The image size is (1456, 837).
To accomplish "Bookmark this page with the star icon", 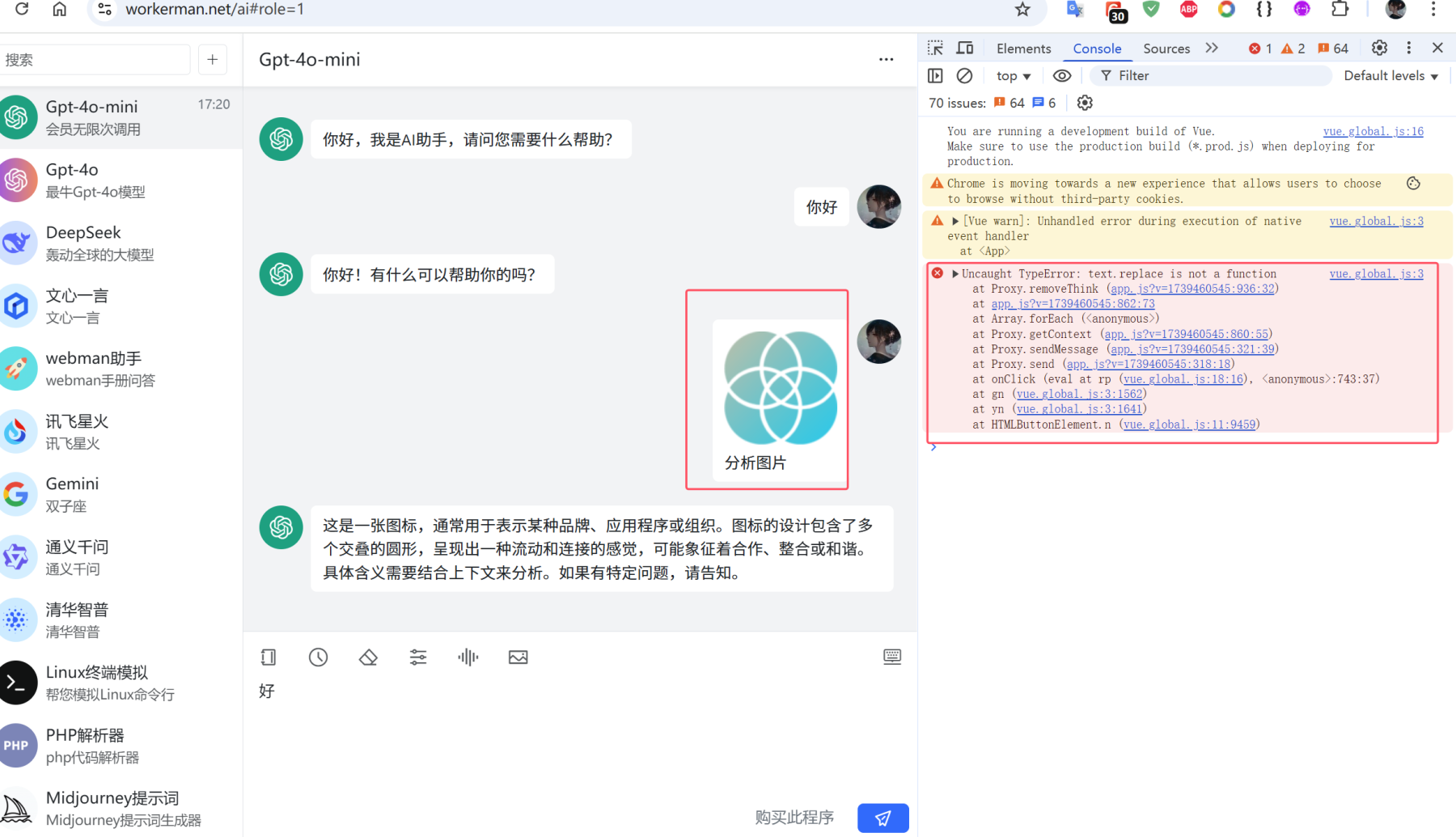I will point(1023,9).
